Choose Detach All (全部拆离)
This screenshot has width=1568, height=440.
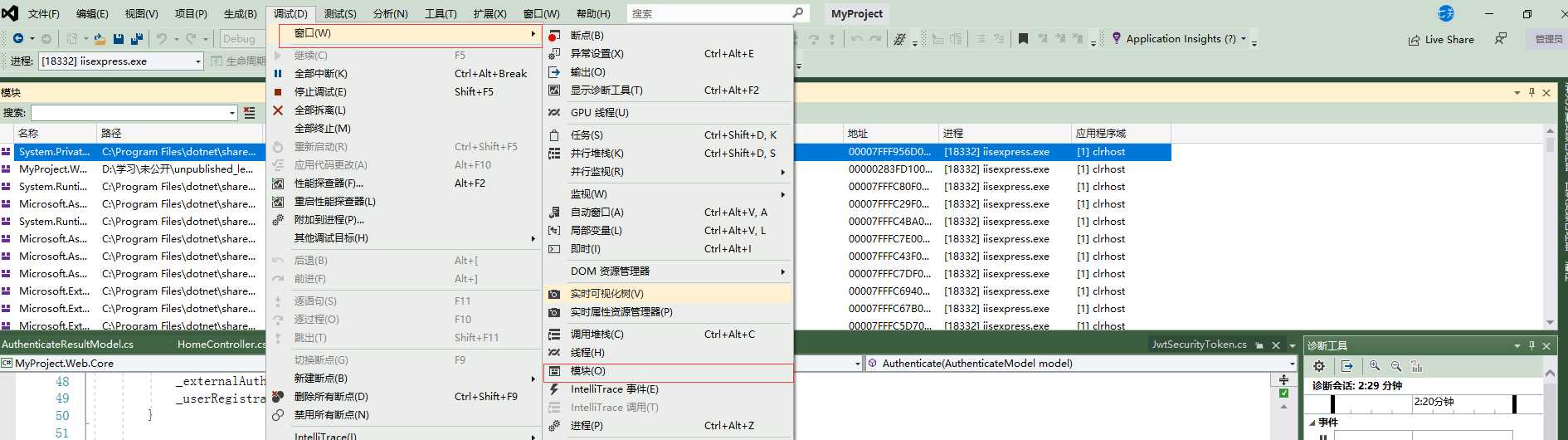[x=404, y=110]
